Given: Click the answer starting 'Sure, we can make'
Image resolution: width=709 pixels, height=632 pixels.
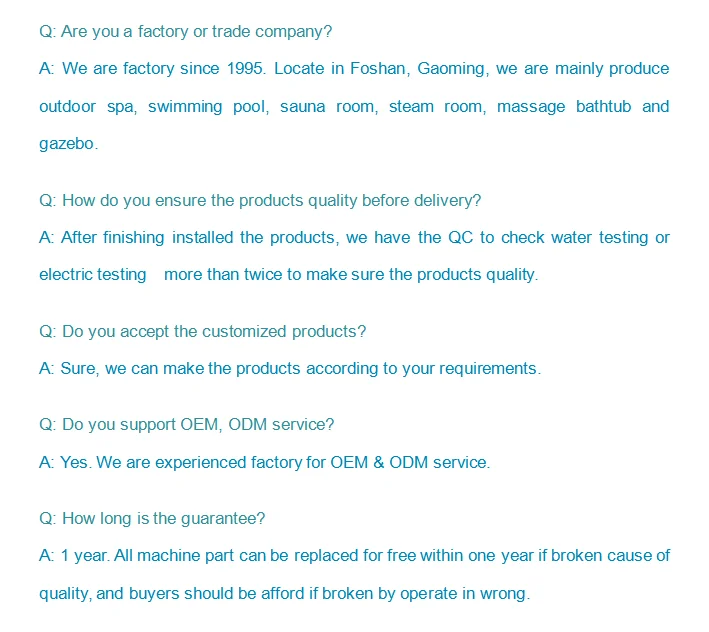Looking at the screenshot, I should 290,369.
